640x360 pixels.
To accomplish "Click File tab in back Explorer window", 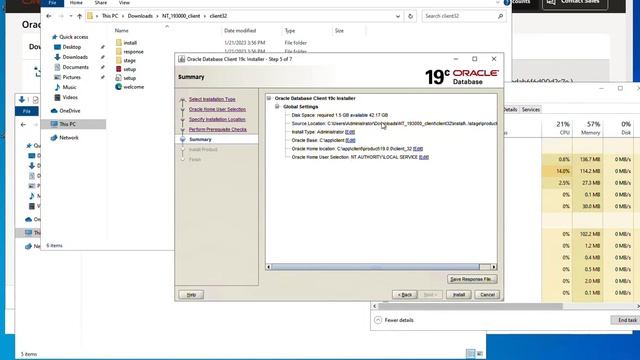I will (27, 111).
